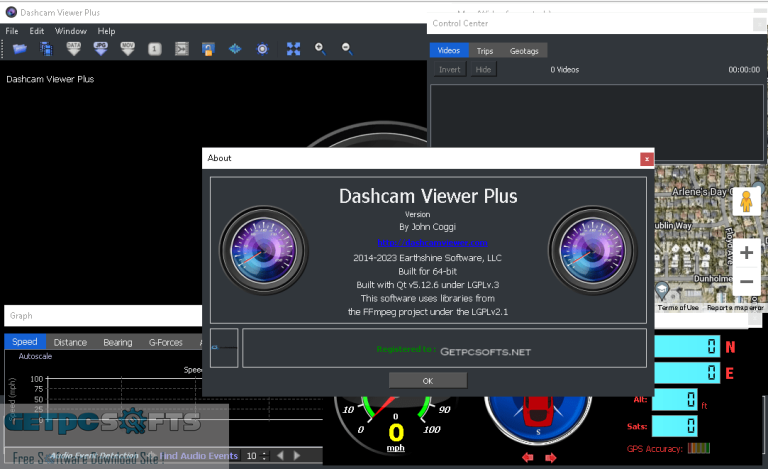This screenshot has width=768, height=469.
Task: Click the right speedometer logo in About
Action: 592,250
